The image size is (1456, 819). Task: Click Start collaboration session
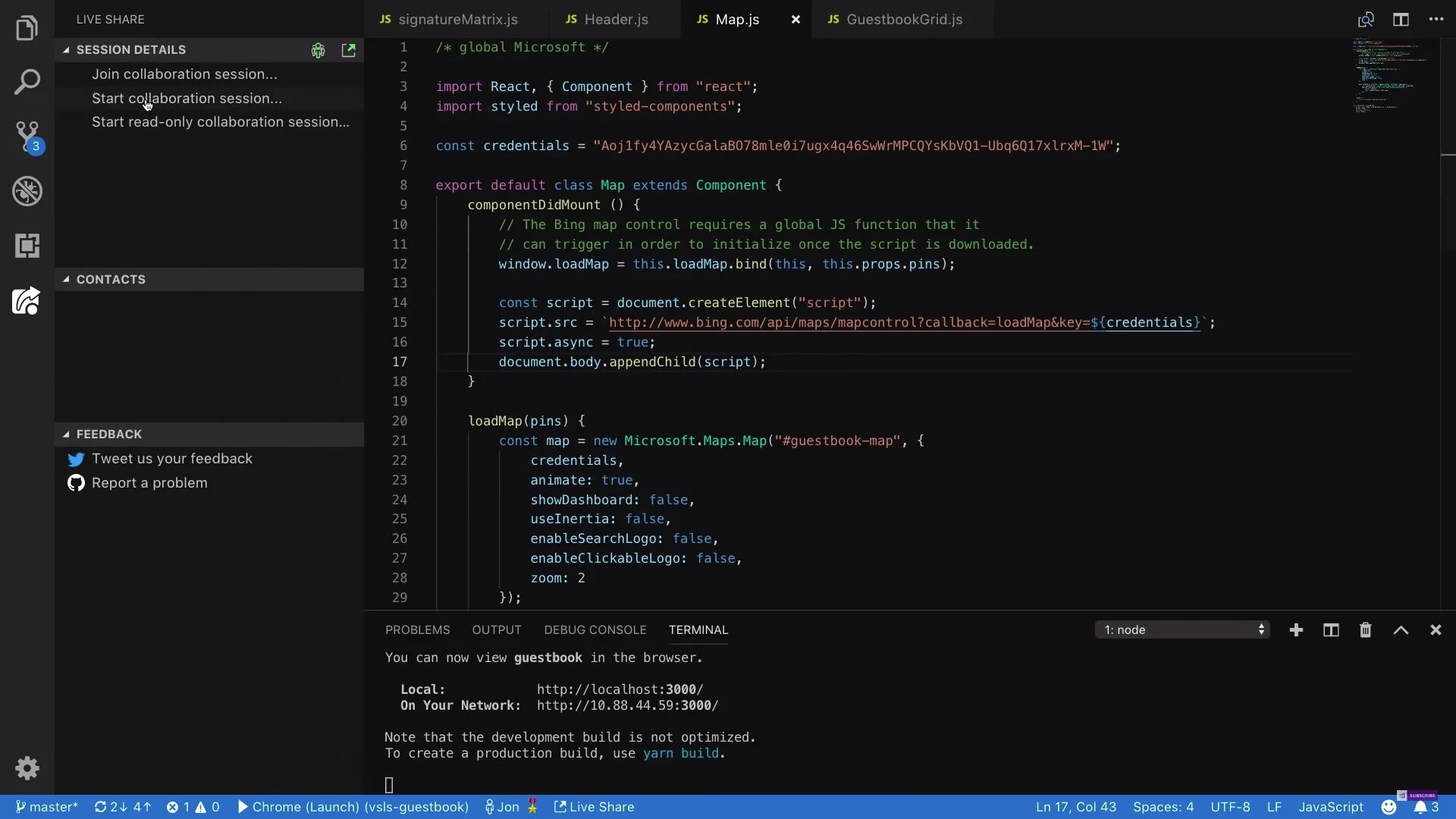[187, 99]
